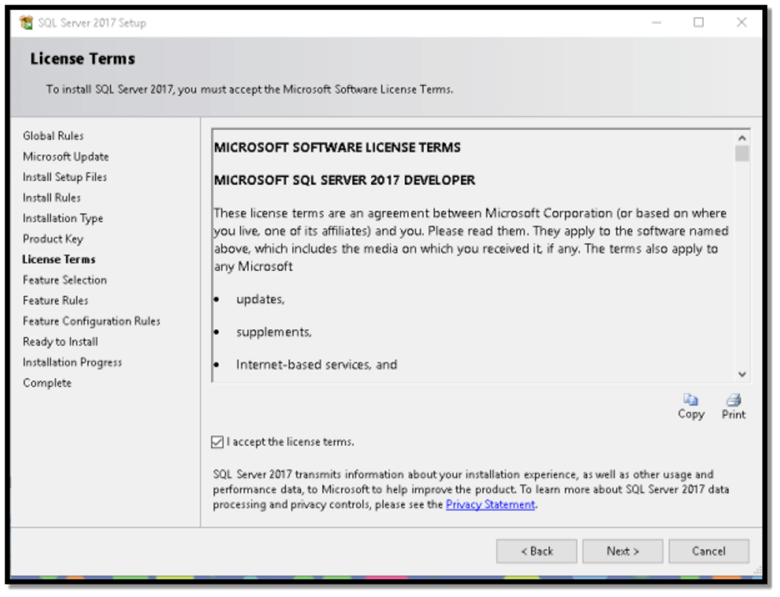The width and height of the screenshot is (780, 597).
Task: Select Global Rules step in sidebar
Action: point(53,136)
